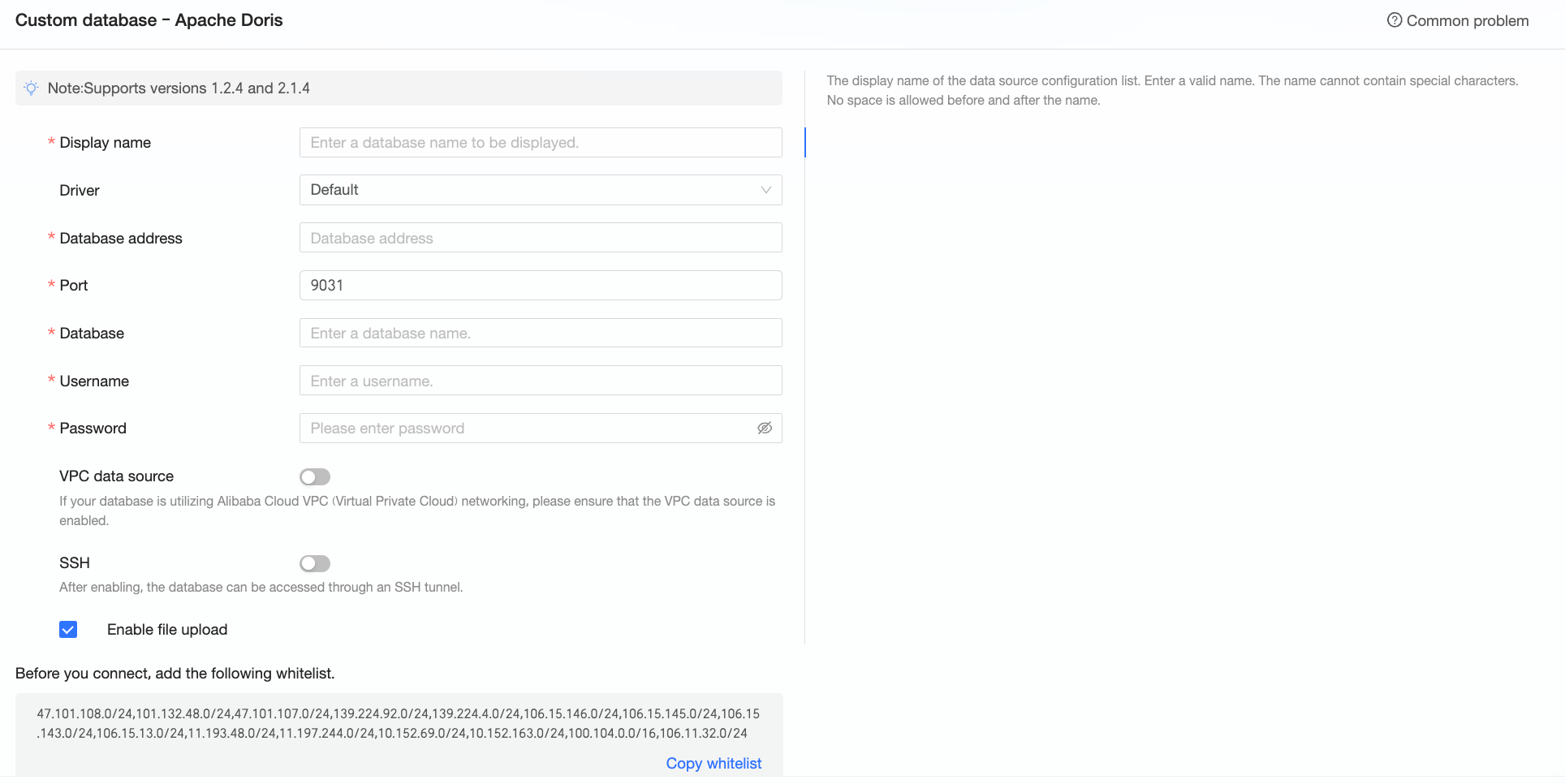Image resolution: width=1565 pixels, height=784 pixels.
Task: Click the 'Driver' field label
Action: click(80, 191)
